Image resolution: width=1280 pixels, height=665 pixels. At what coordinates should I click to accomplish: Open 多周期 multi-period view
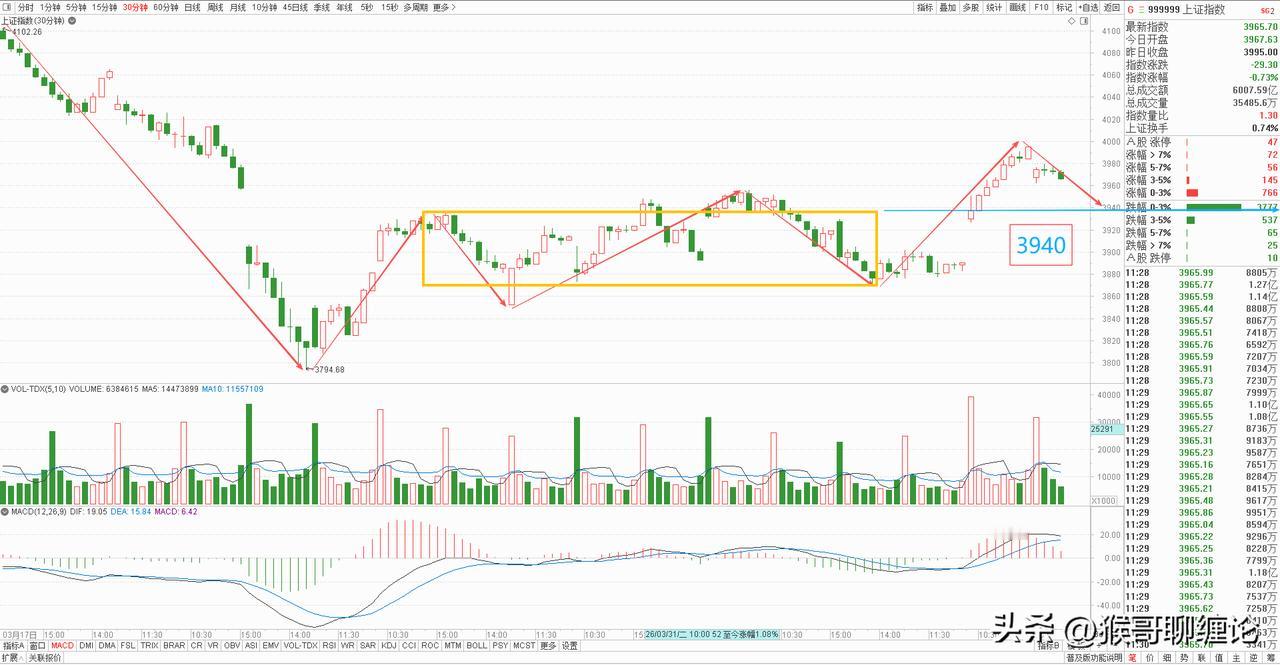415,7
